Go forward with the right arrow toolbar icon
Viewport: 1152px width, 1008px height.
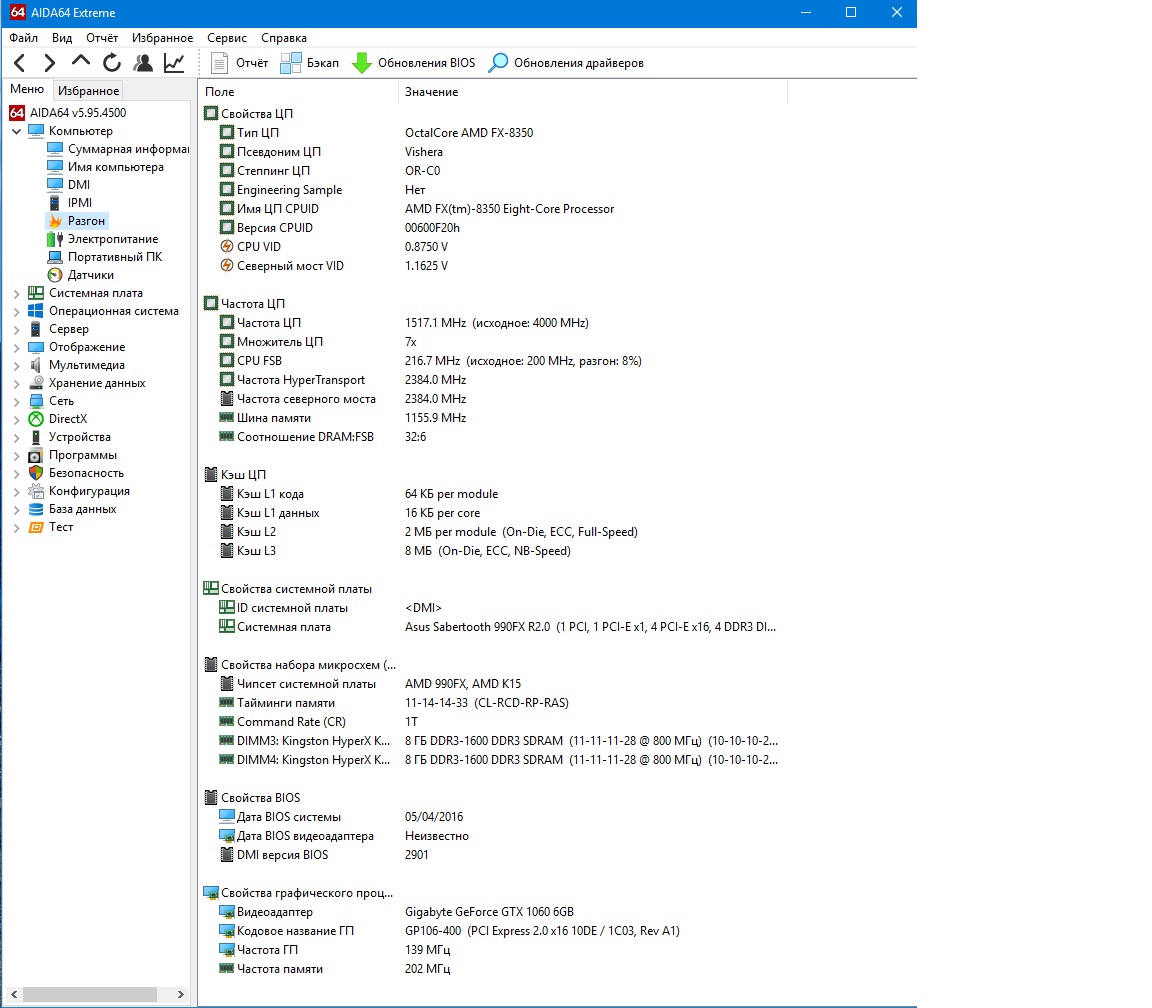[x=49, y=63]
